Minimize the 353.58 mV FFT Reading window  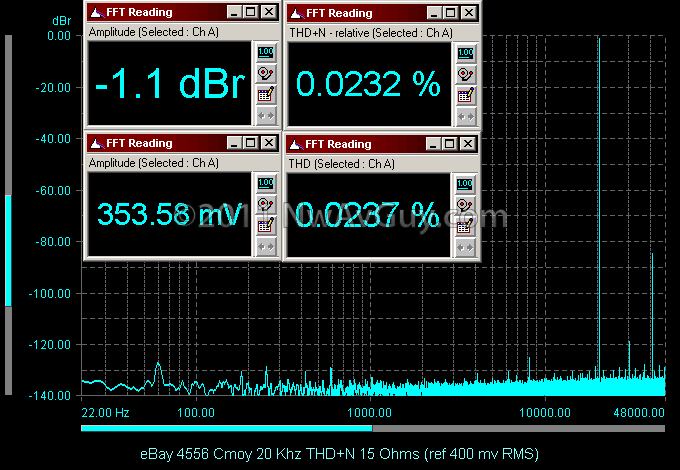tap(234, 143)
